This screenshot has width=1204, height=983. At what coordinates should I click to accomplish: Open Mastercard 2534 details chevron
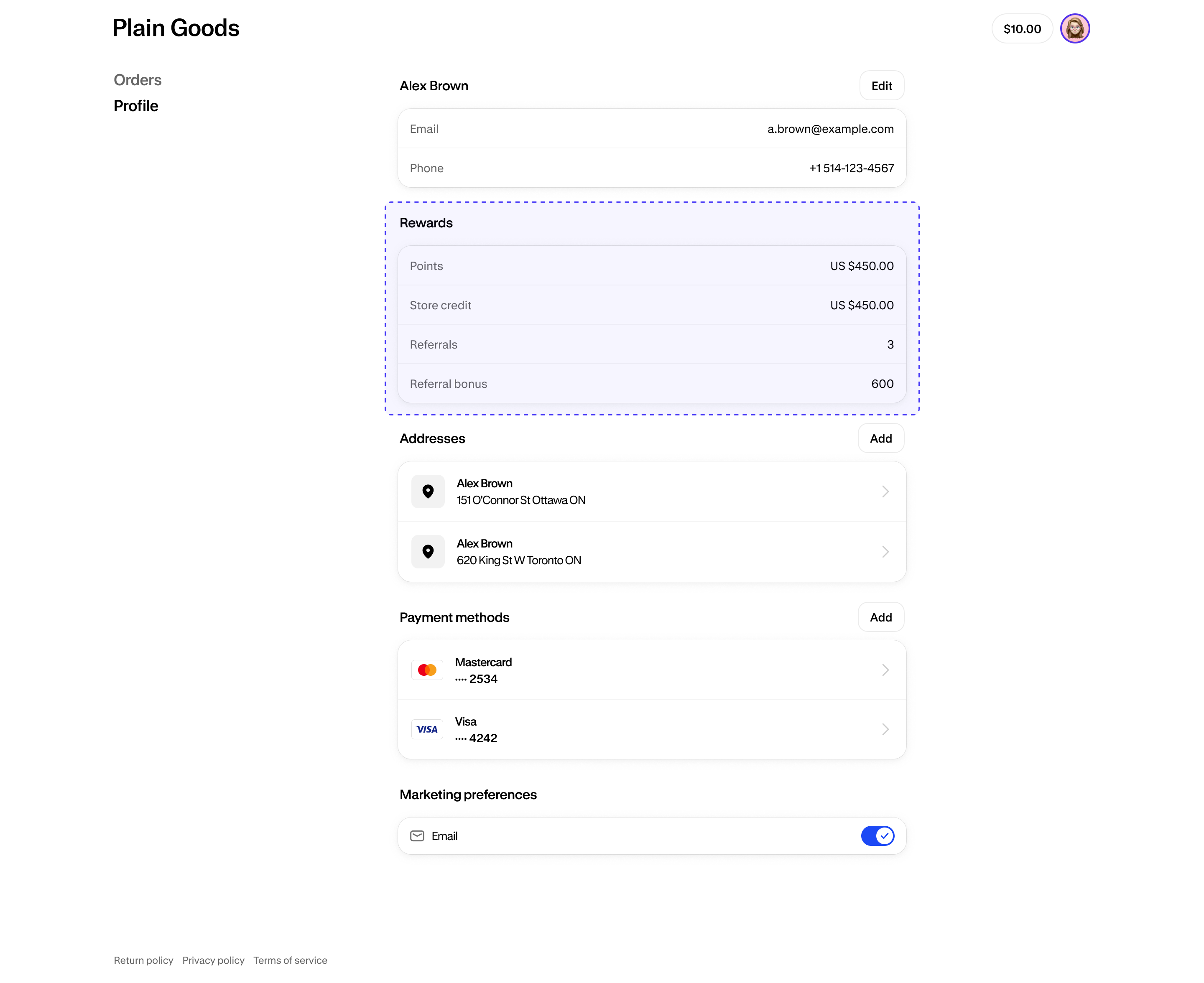[885, 670]
